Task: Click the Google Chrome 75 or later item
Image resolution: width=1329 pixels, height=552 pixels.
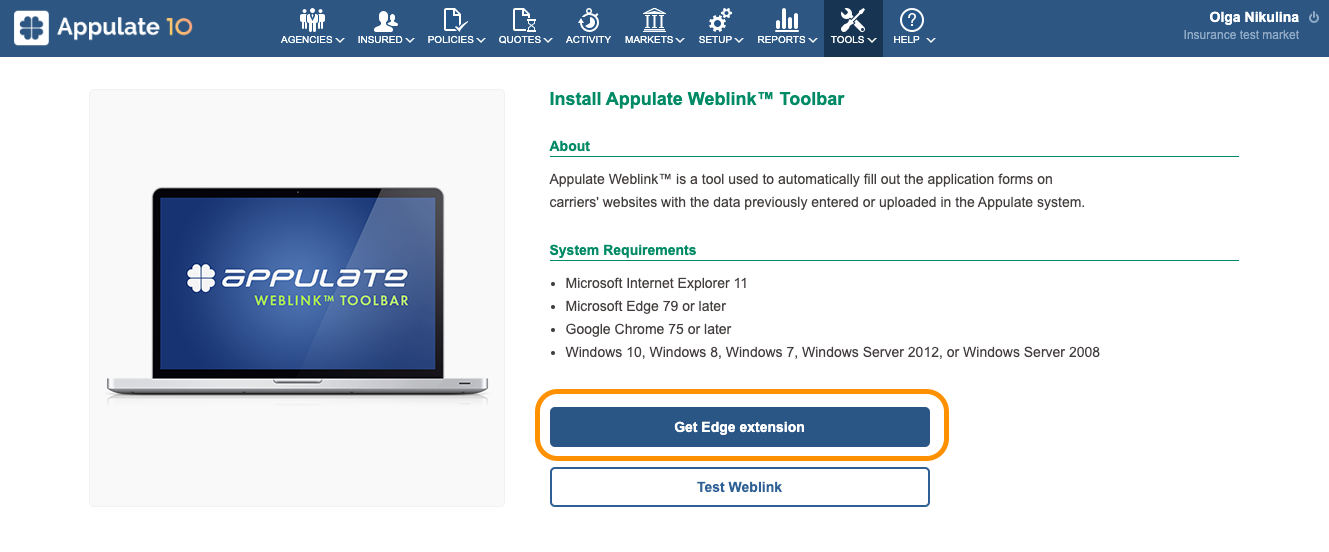Action: (648, 329)
